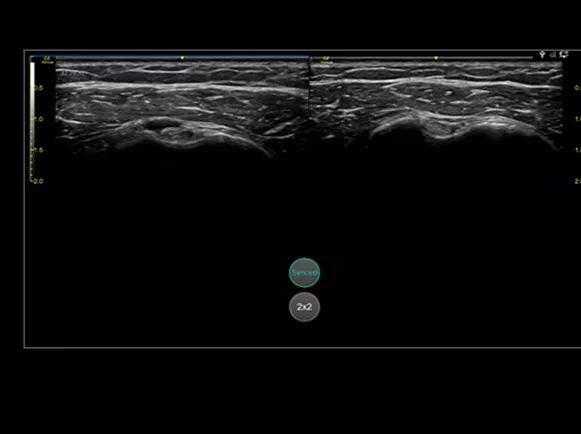Click the gray header bar of right pane
The width and height of the screenshot is (581, 434).
(x=422, y=58)
